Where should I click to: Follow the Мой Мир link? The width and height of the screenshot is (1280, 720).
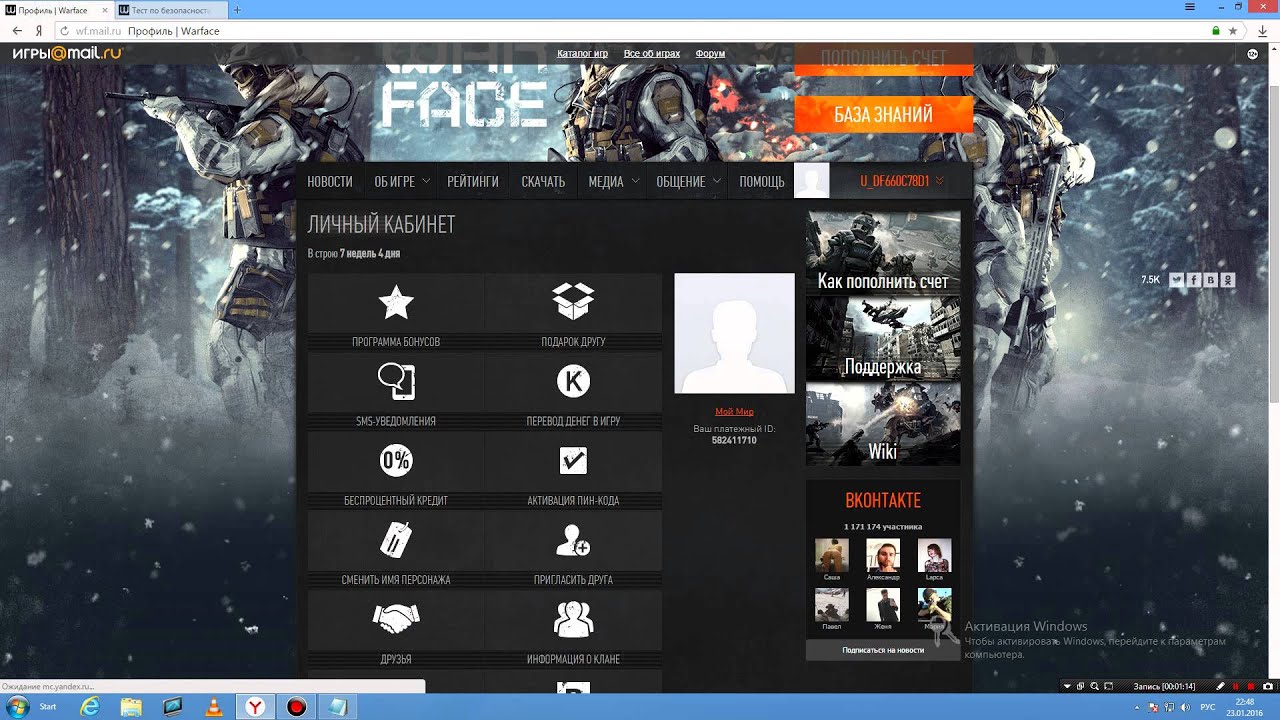[x=734, y=411]
